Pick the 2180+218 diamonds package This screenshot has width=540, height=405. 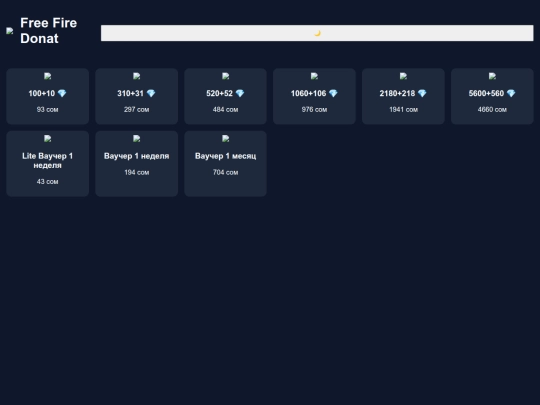coord(403,96)
